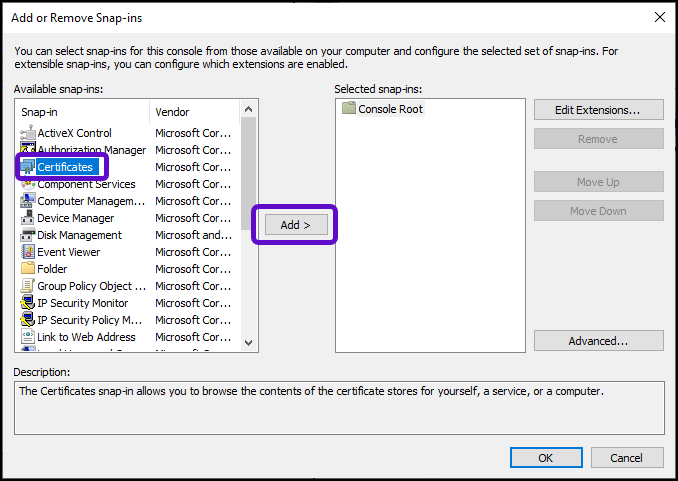
Task: Click the Component Services icon
Action: [29, 184]
